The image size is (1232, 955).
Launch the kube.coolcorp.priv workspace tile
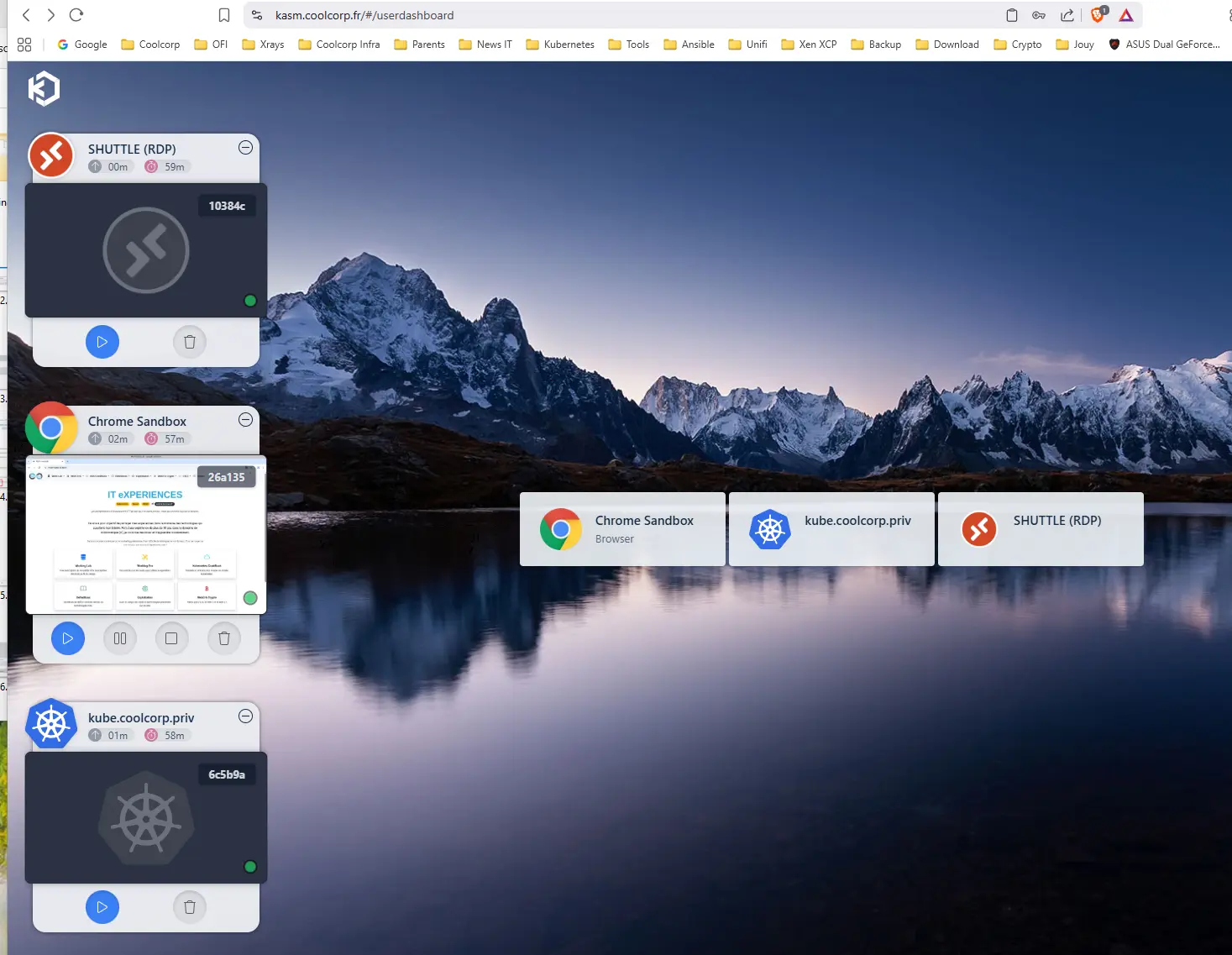(x=831, y=529)
